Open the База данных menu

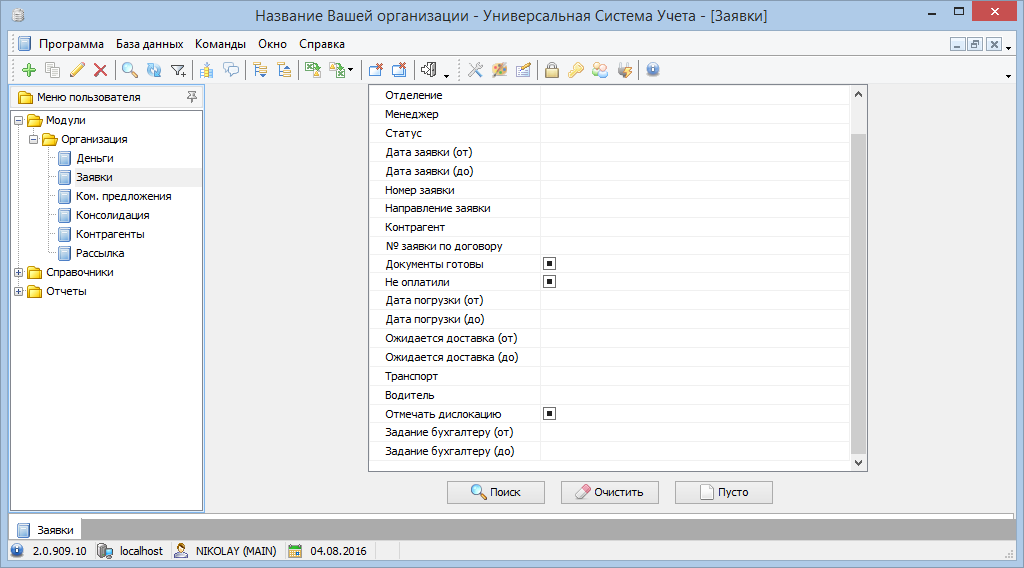(149, 44)
